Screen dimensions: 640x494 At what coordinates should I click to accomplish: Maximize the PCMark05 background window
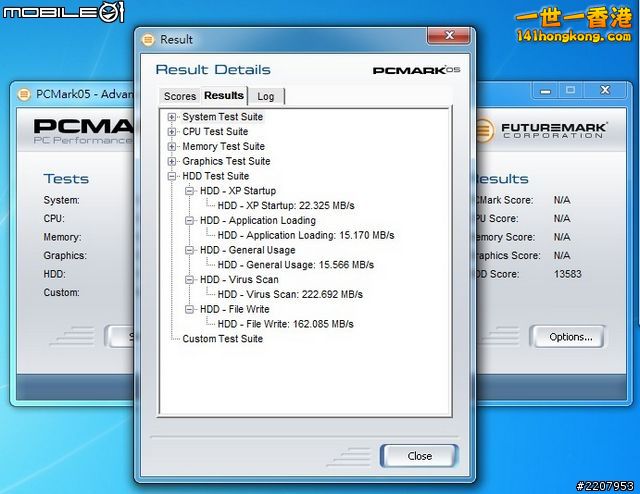[x=571, y=90]
